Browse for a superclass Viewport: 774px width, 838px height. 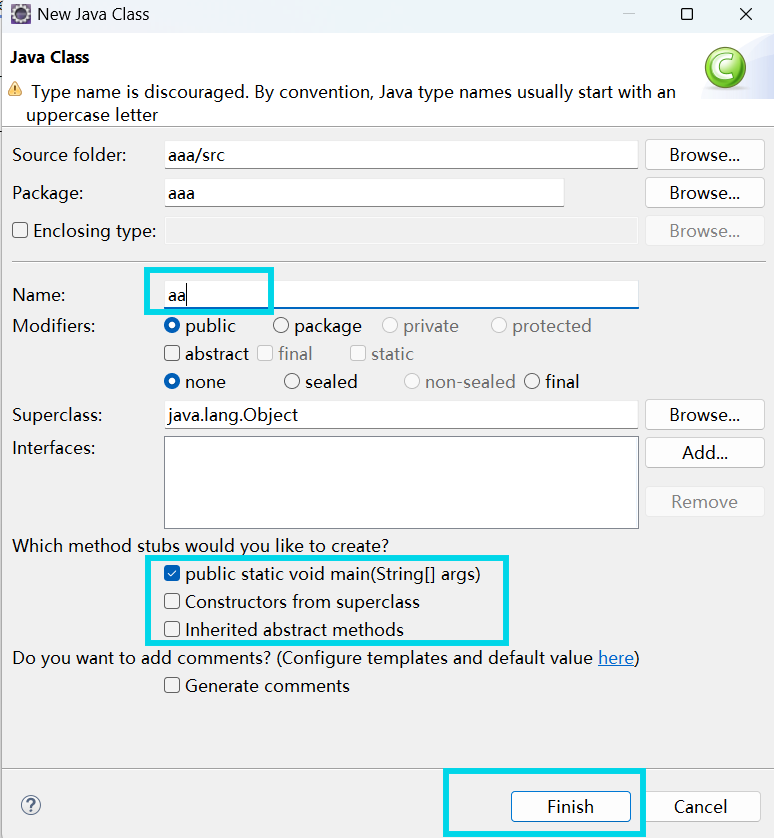click(x=704, y=414)
